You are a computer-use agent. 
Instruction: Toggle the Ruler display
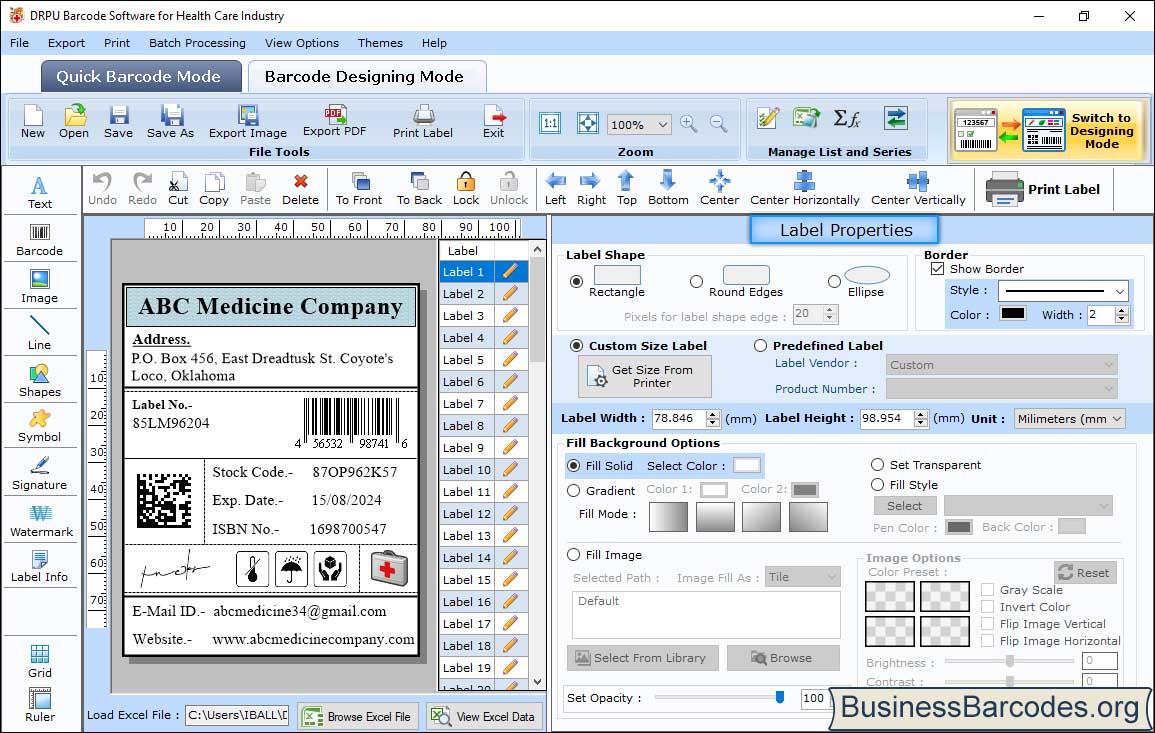(40, 706)
